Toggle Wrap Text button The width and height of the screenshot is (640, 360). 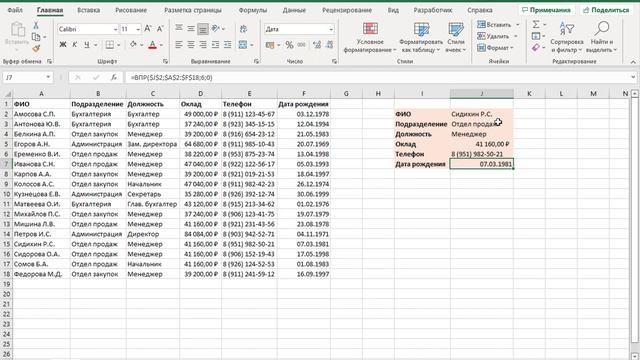coord(244,29)
